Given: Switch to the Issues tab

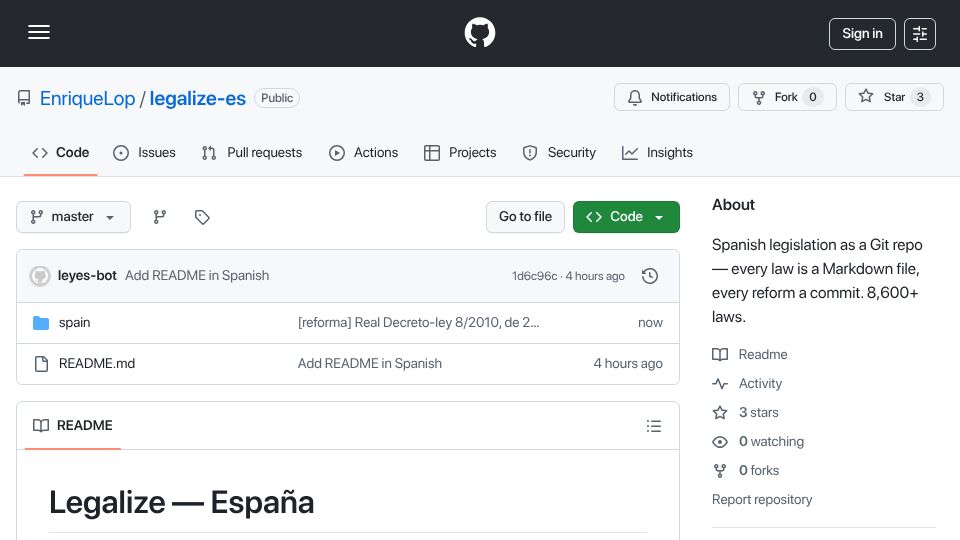Looking at the screenshot, I should point(144,152).
